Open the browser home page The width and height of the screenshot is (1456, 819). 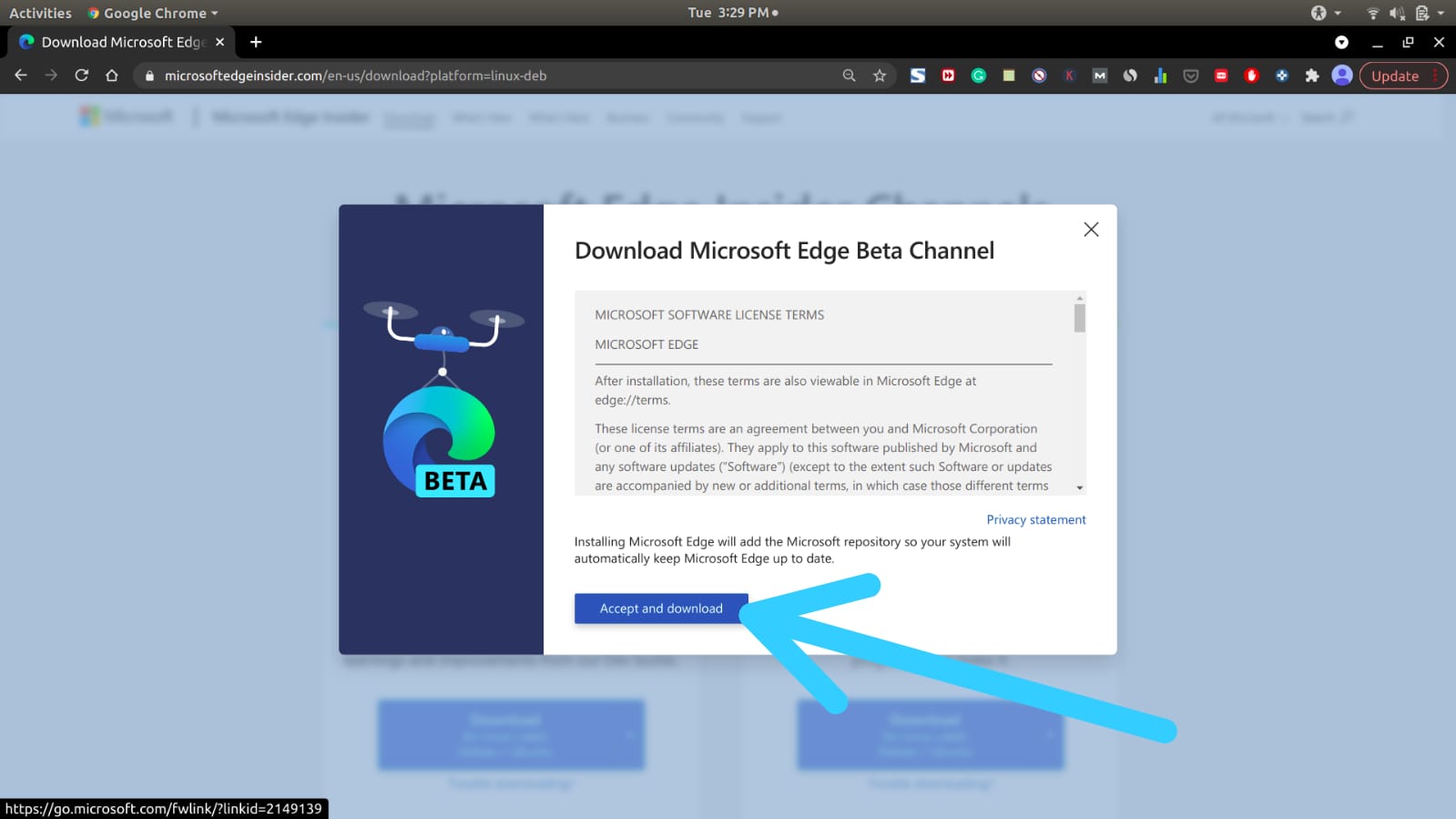point(112,76)
